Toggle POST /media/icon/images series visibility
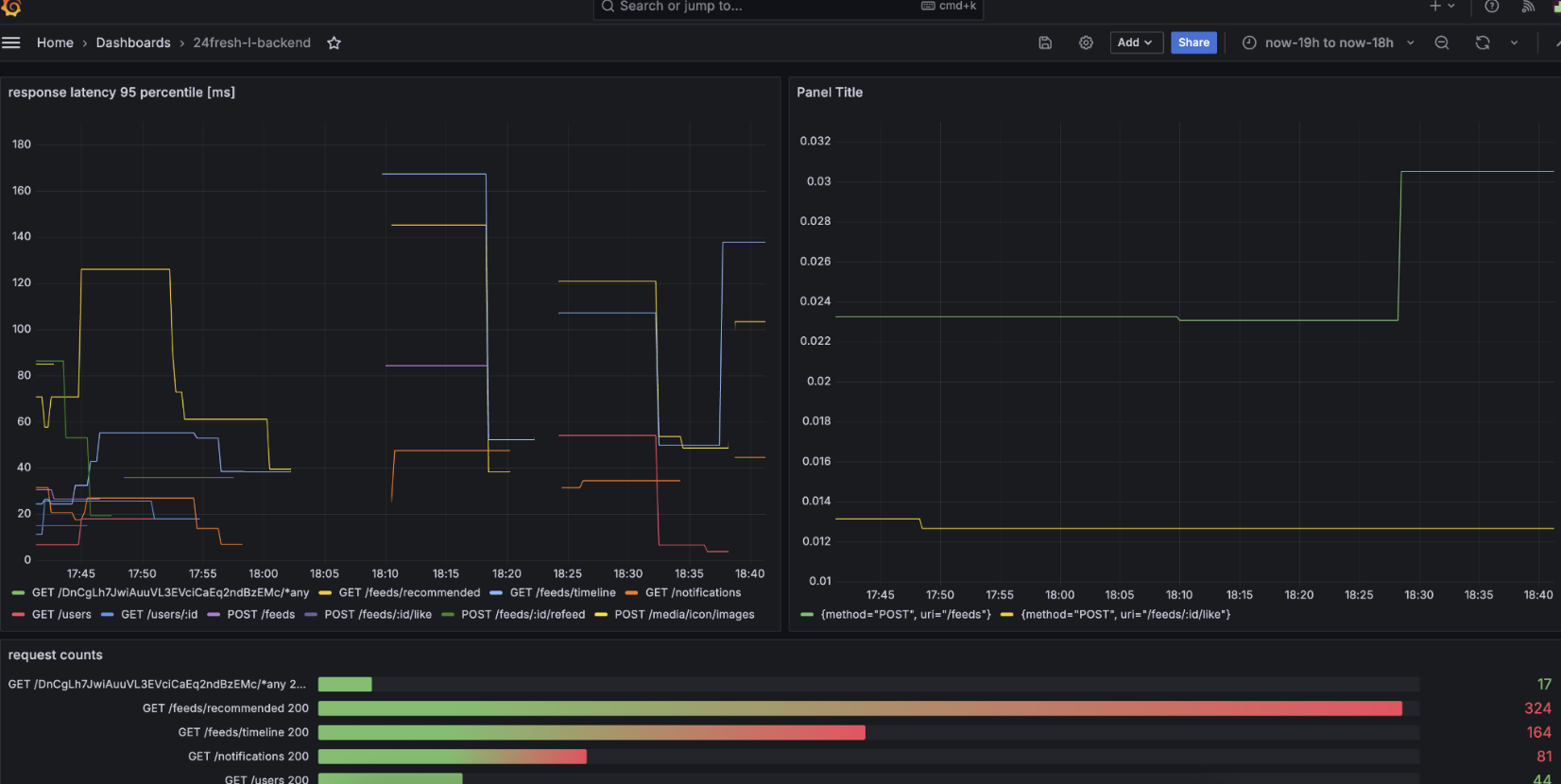The height and width of the screenshot is (784, 1561). (x=684, y=614)
